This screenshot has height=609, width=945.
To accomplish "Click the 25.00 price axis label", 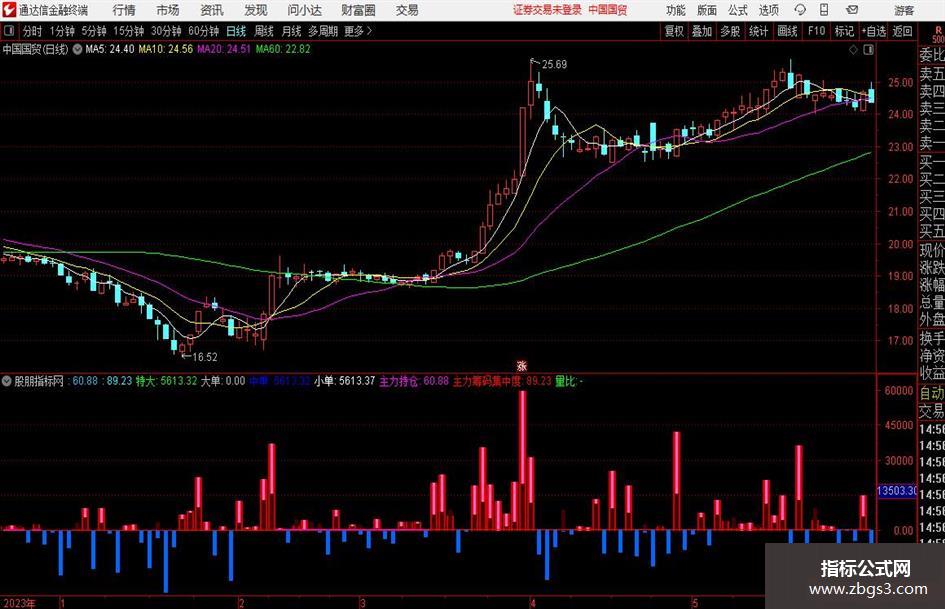I will pyautogui.click(x=900, y=82).
